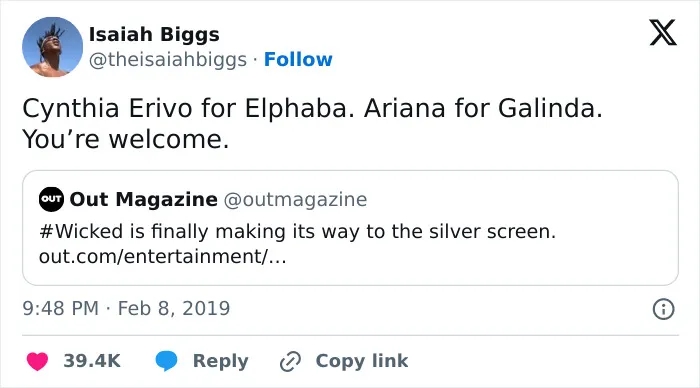Open the out.com/entertainment link
Viewport: 700px width, 388px height.
click(162, 257)
